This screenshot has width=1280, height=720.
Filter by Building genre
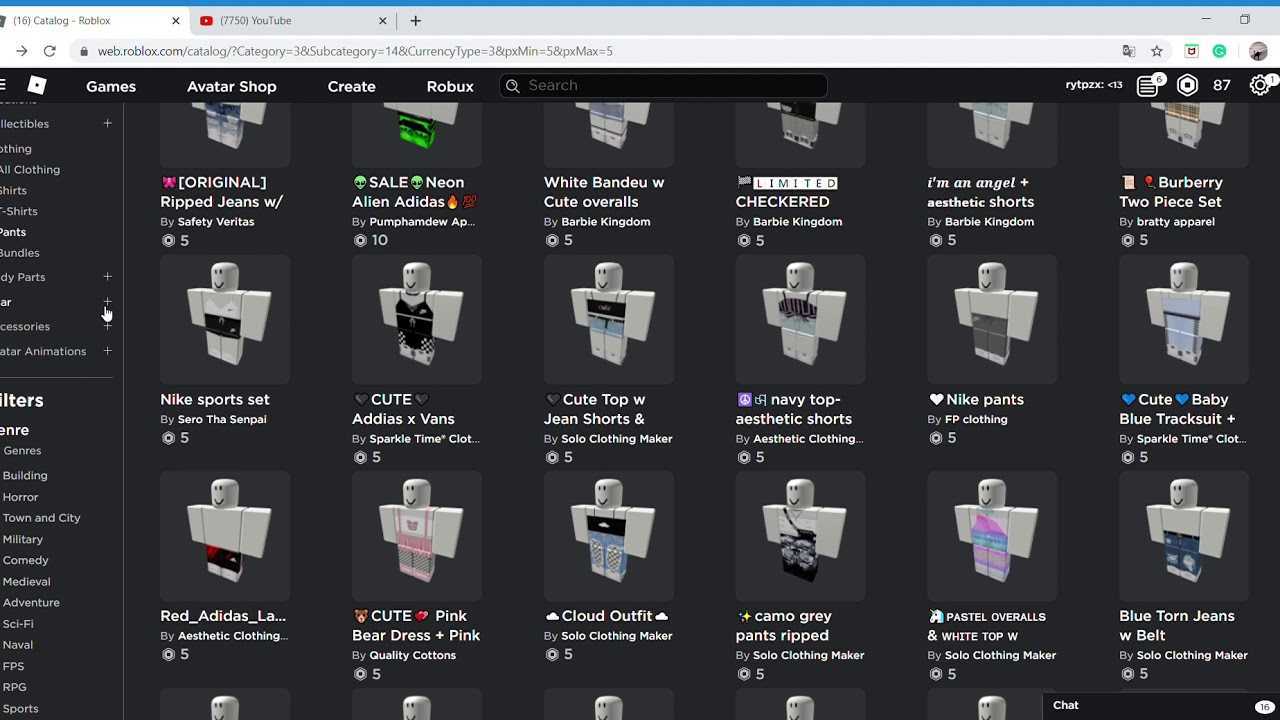coord(25,476)
